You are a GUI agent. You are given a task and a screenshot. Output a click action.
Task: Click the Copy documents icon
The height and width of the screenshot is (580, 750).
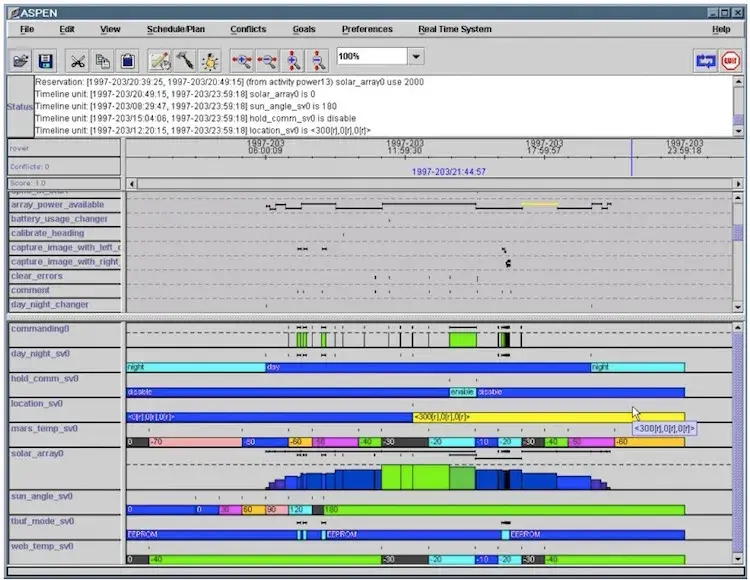click(102, 61)
